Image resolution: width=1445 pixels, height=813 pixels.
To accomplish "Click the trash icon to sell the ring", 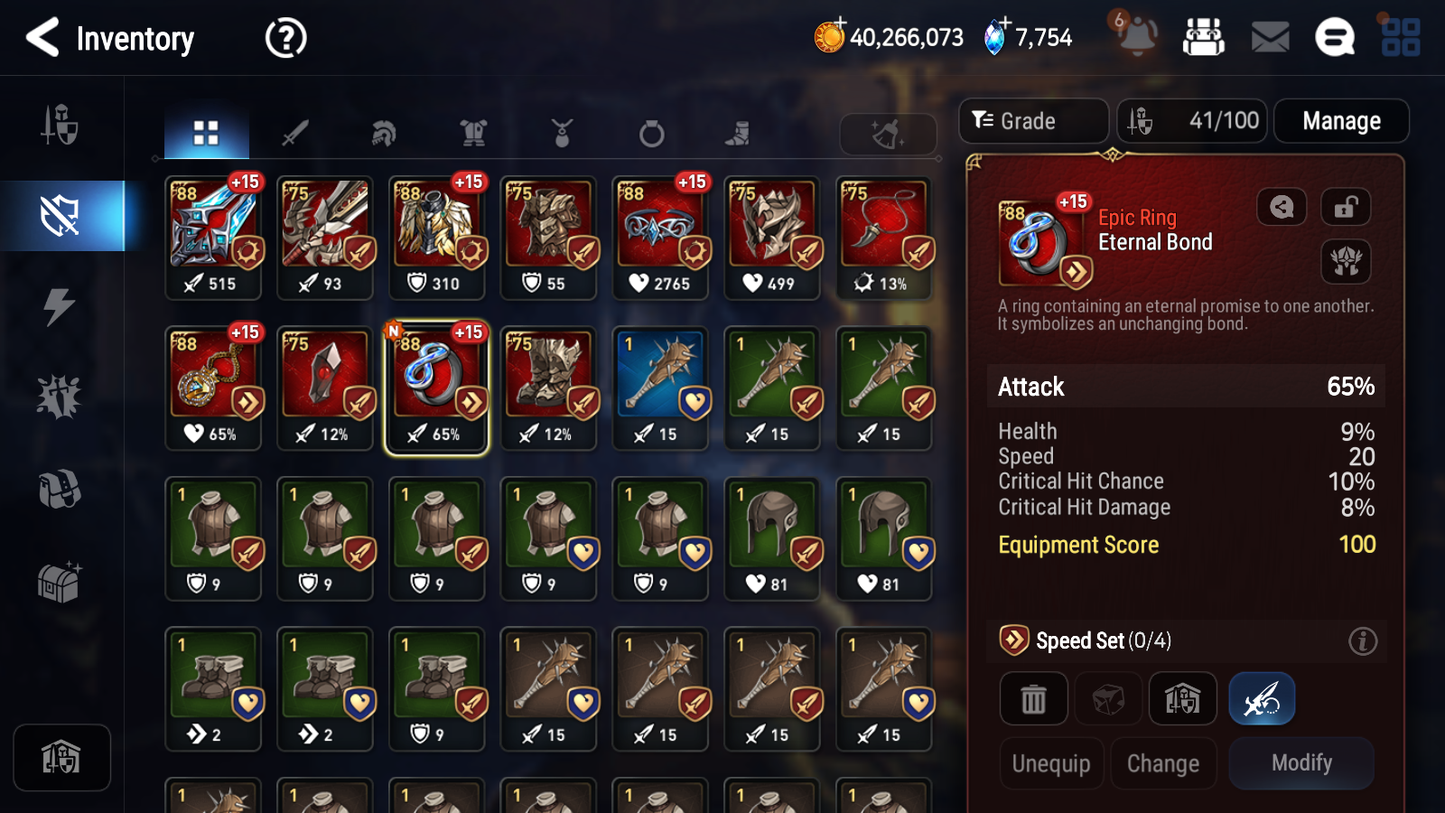I will coord(1033,699).
